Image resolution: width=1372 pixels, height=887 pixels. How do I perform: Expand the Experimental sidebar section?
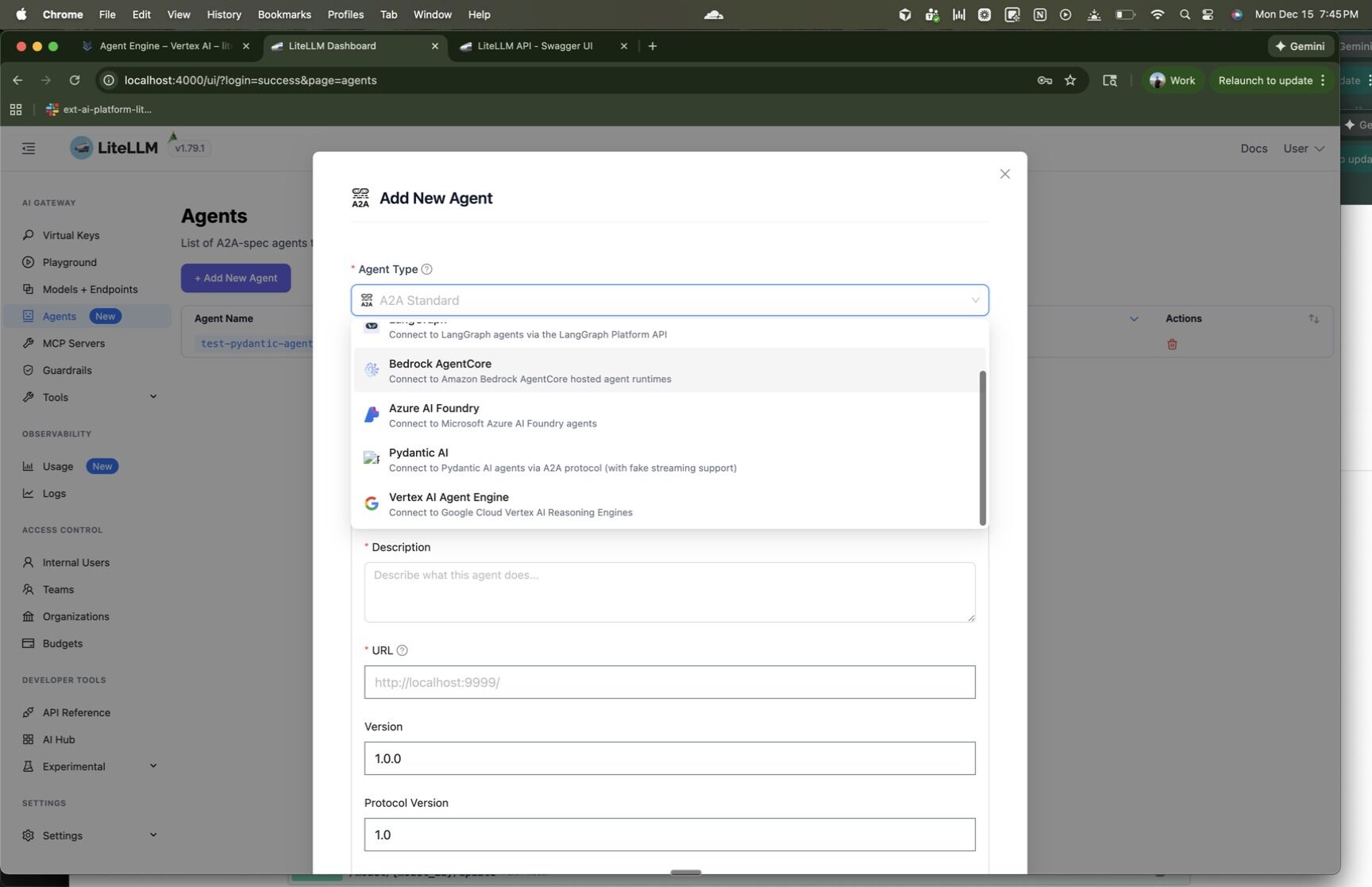[x=153, y=766]
